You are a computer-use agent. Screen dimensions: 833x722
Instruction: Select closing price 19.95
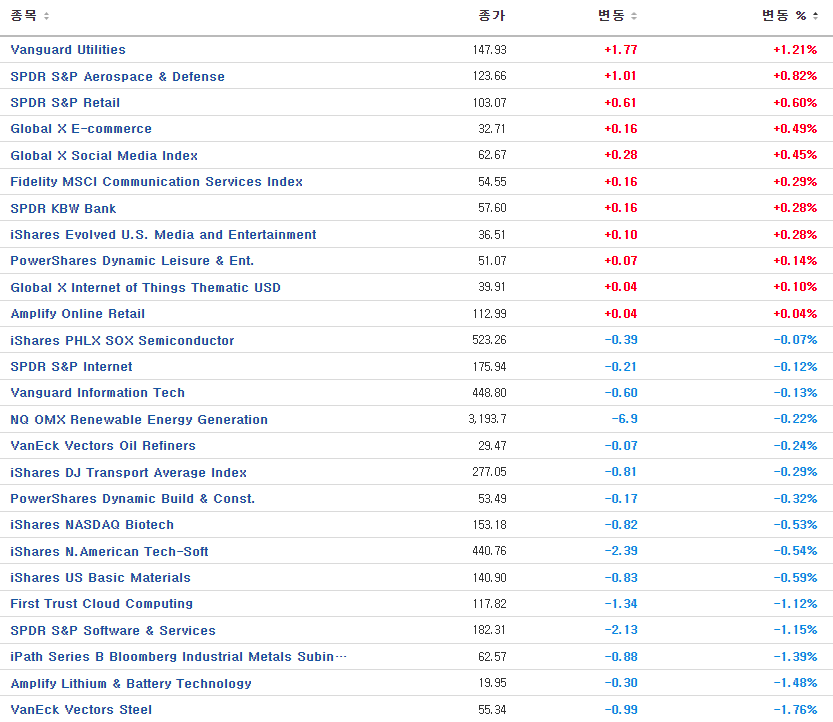tap(492, 683)
